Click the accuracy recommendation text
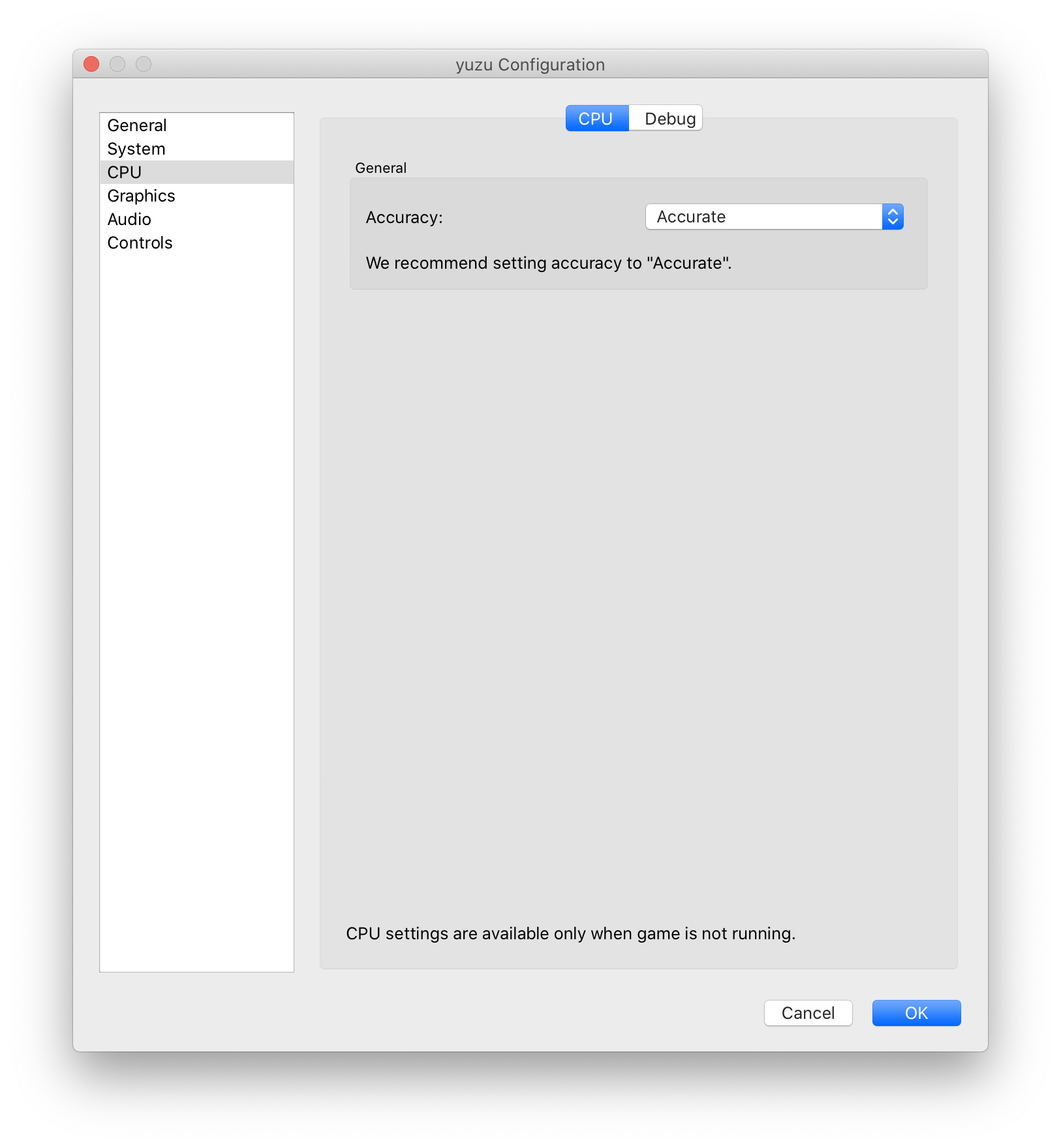The height and width of the screenshot is (1148, 1061). click(548, 263)
